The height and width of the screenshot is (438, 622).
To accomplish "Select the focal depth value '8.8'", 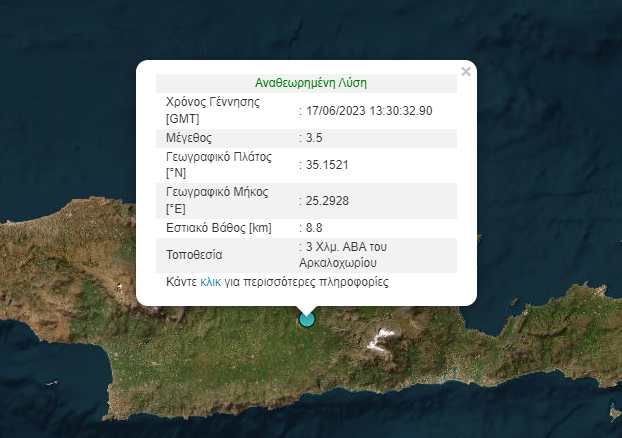I will pos(314,228).
